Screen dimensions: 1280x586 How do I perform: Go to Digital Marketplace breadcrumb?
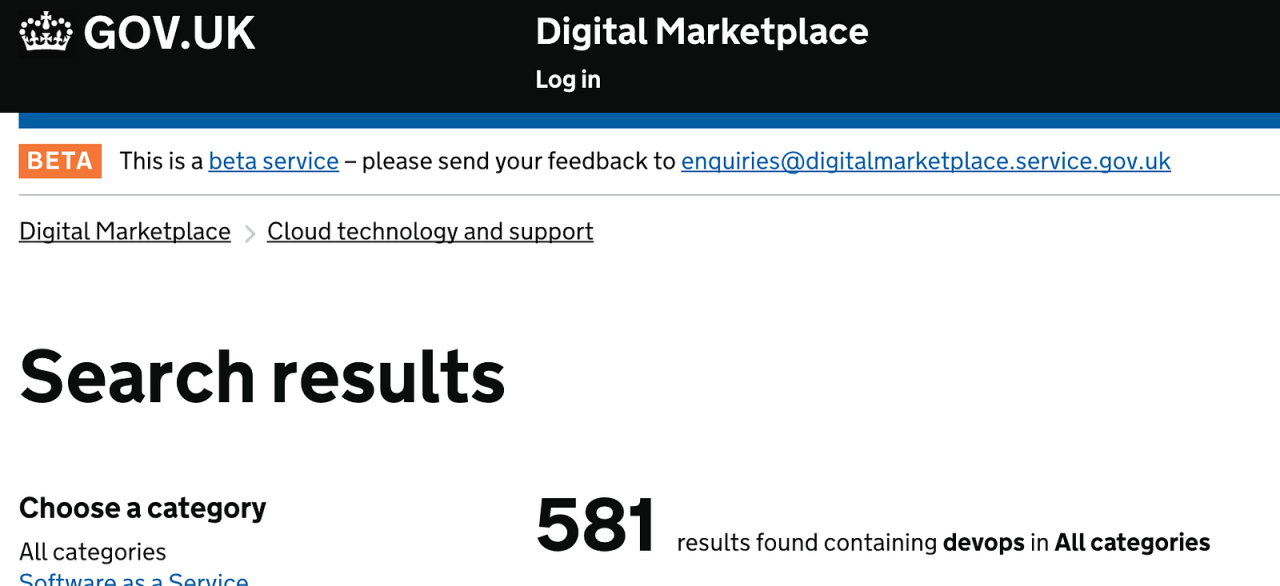pos(125,232)
